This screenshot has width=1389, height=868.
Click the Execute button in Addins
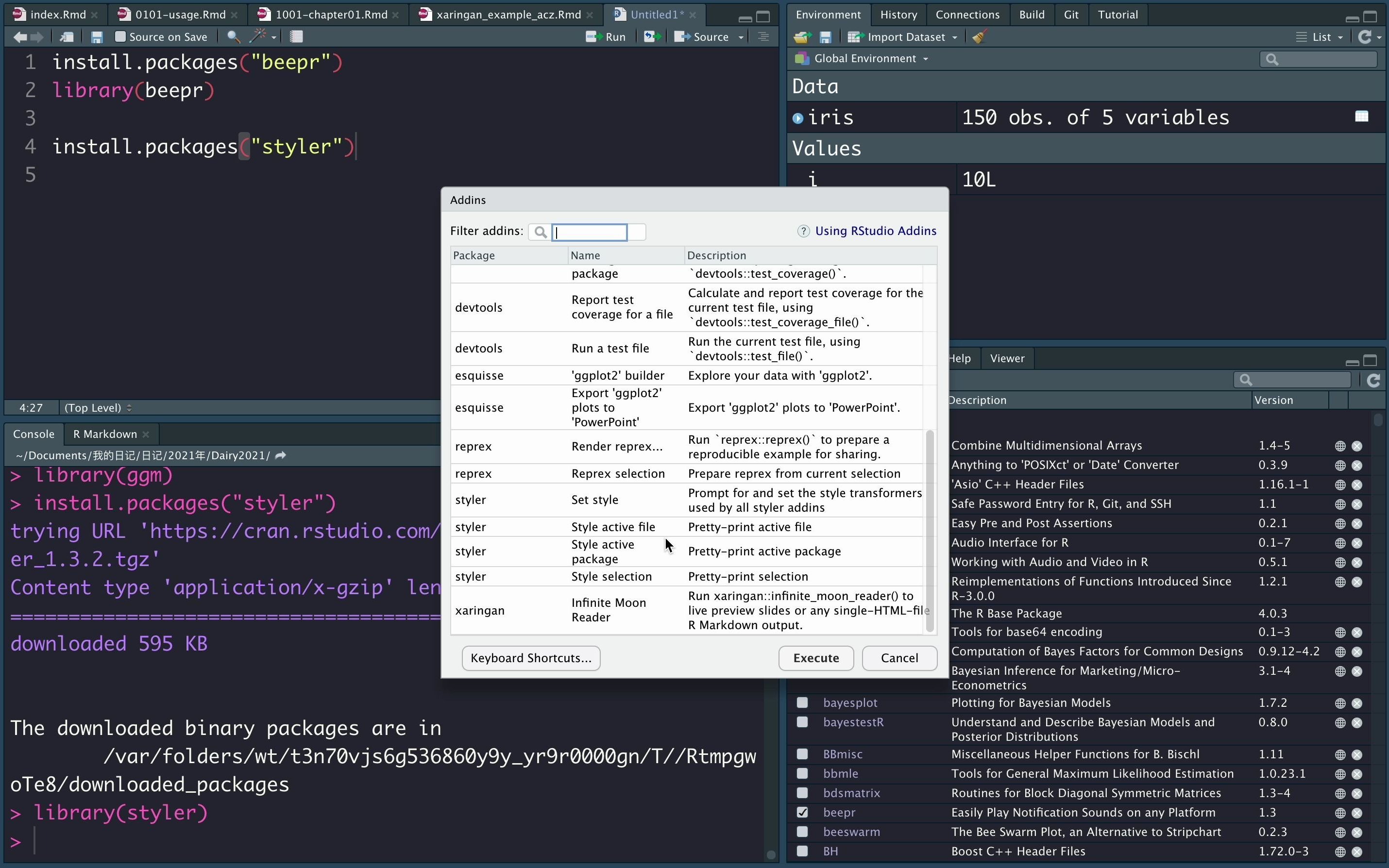[815, 658]
